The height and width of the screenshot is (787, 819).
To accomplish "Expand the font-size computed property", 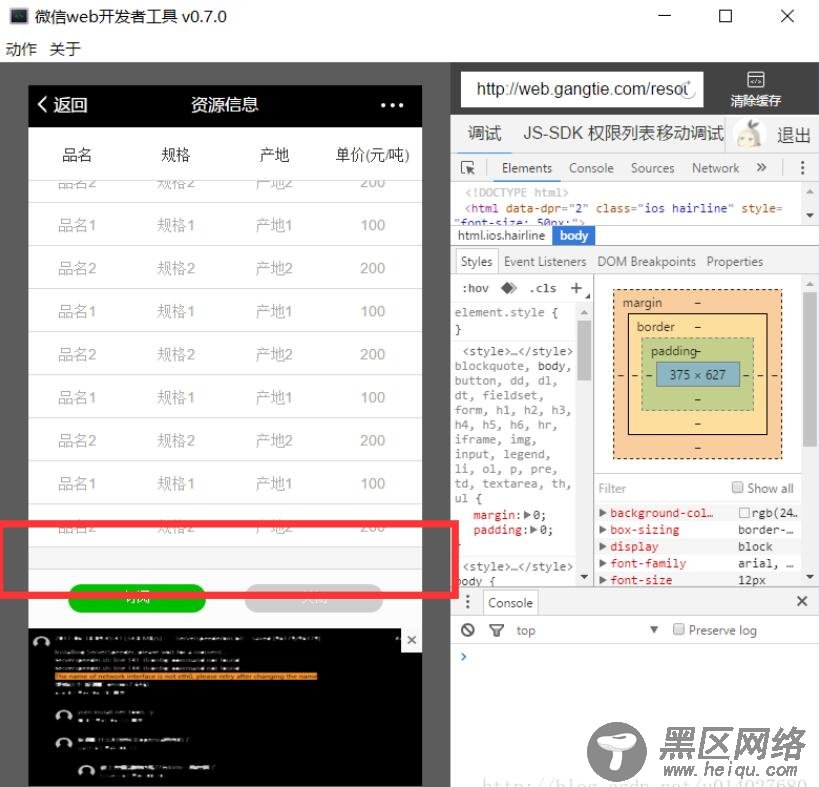I will point(602,580).
